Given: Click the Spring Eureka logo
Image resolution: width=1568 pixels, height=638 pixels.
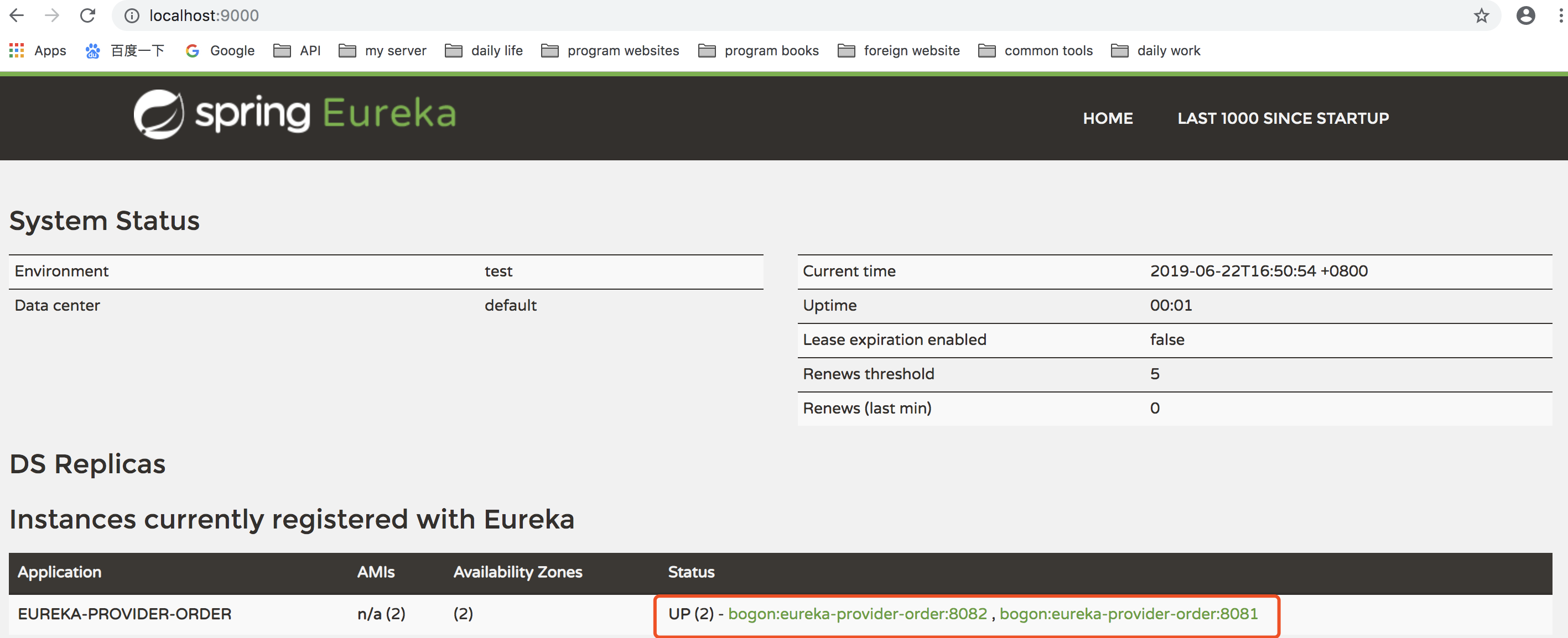Looking at the screenshot, I should pos(294,114).
